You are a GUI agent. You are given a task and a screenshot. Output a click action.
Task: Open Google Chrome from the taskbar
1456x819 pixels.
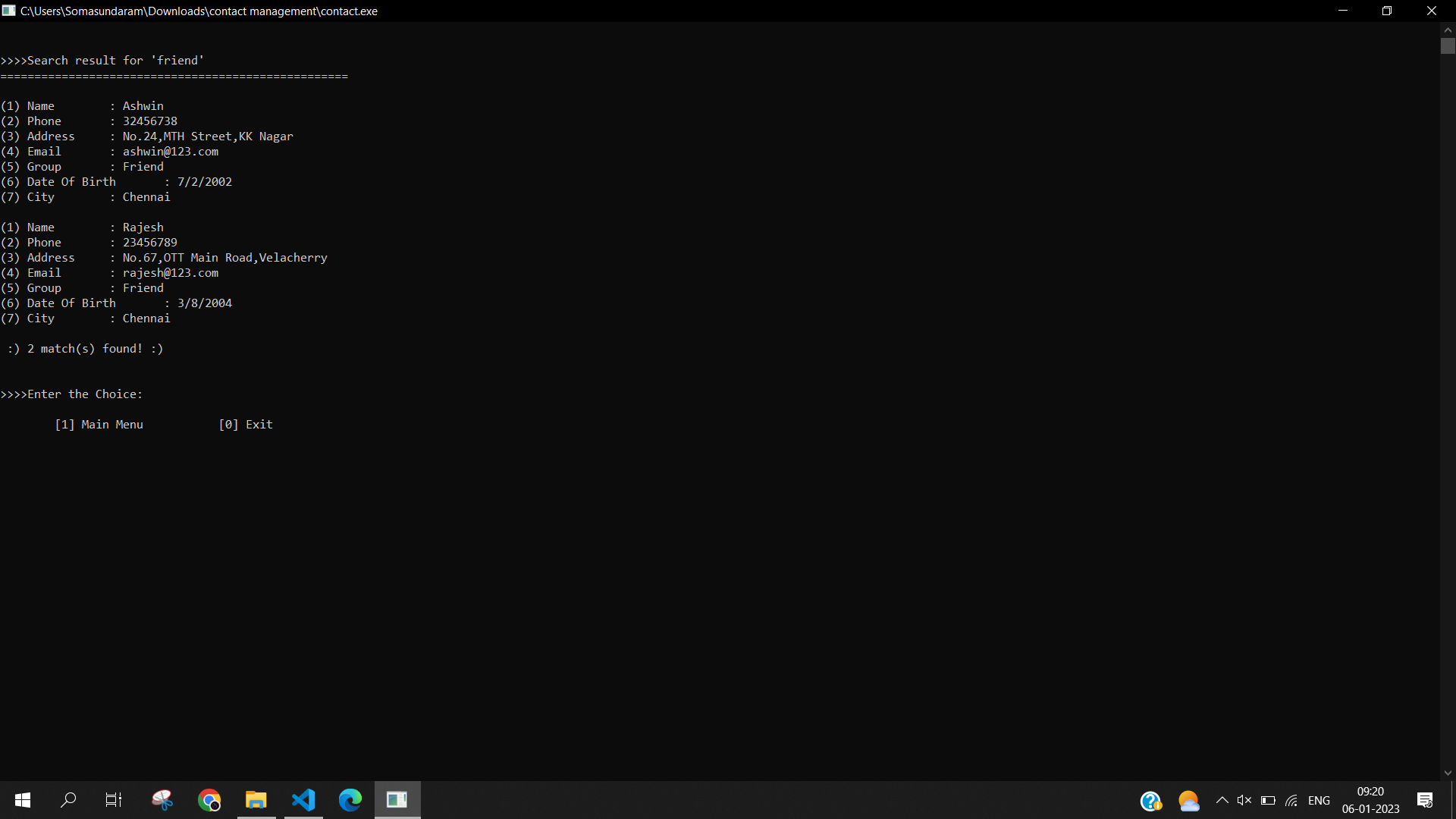pyautogui.click(x=209, y=800)
